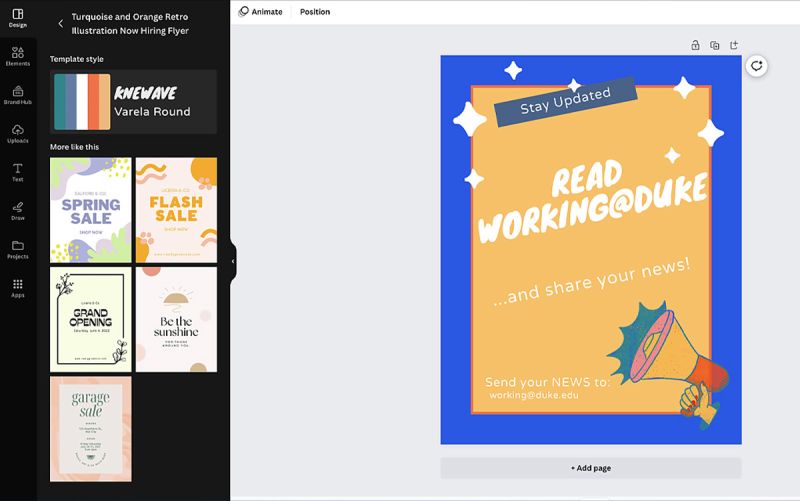Pick the white color stripe in palette
This screenshot has height=501, width=800.
[82, 102]
